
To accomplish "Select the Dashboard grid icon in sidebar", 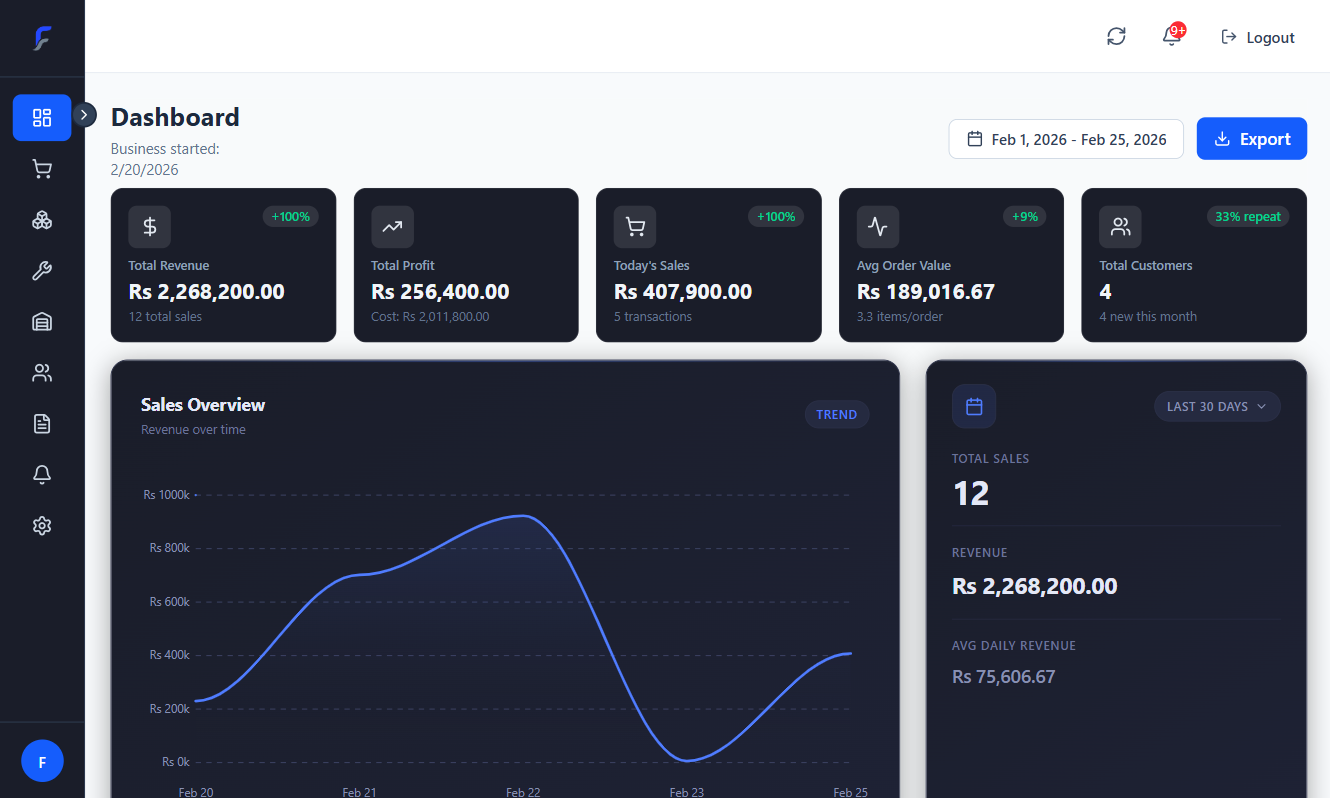I will pyautogui.click(x=42, y=117).
